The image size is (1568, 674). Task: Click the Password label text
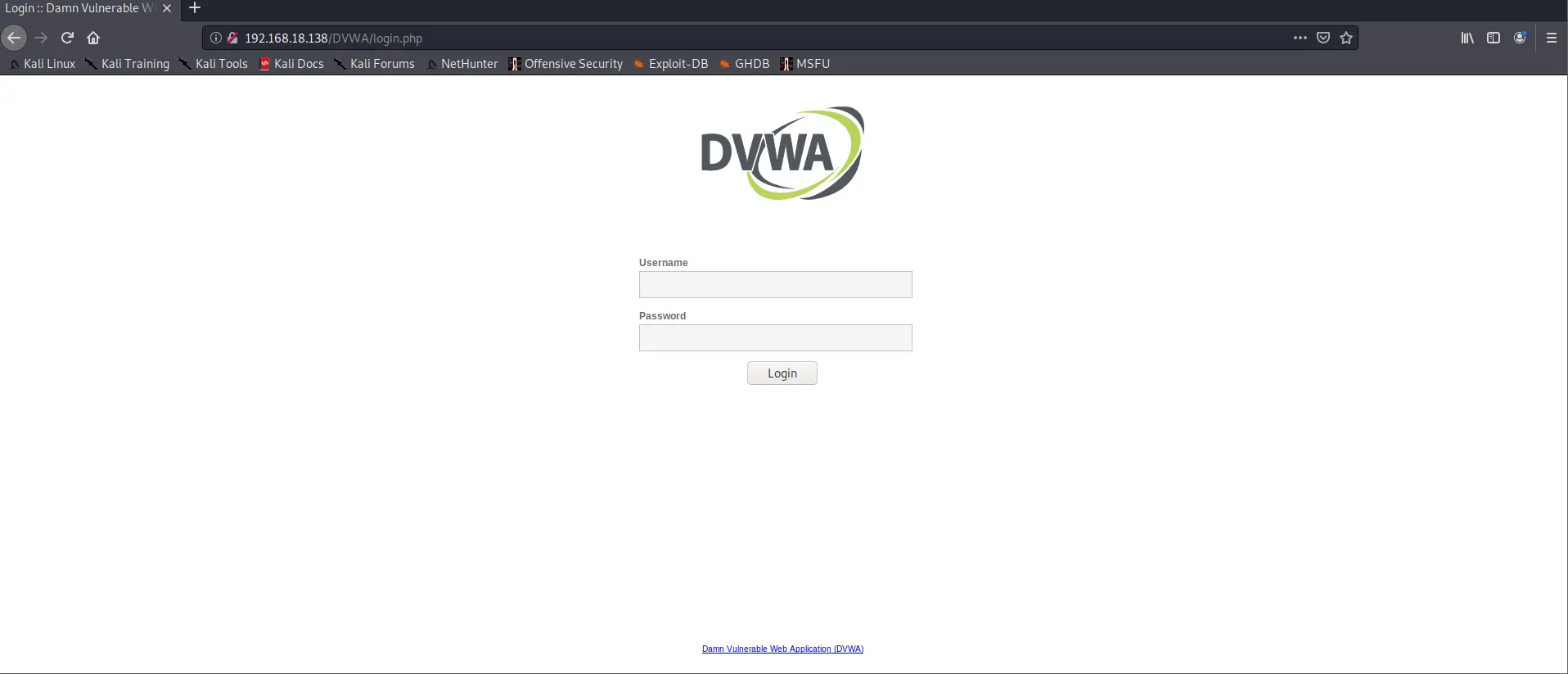663,316
